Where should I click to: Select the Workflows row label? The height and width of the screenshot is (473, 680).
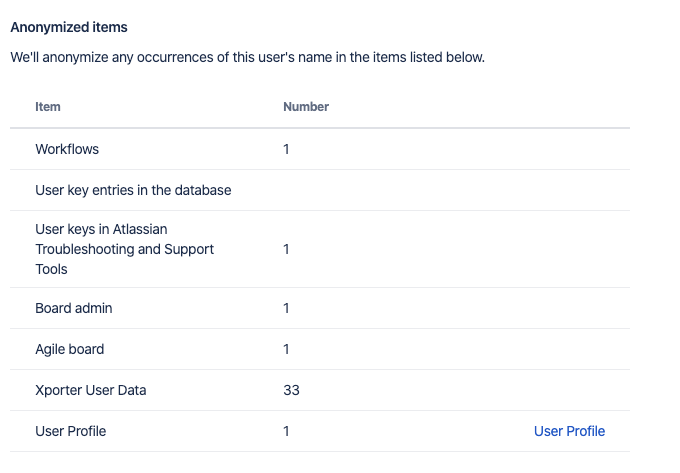pos(67,149)
